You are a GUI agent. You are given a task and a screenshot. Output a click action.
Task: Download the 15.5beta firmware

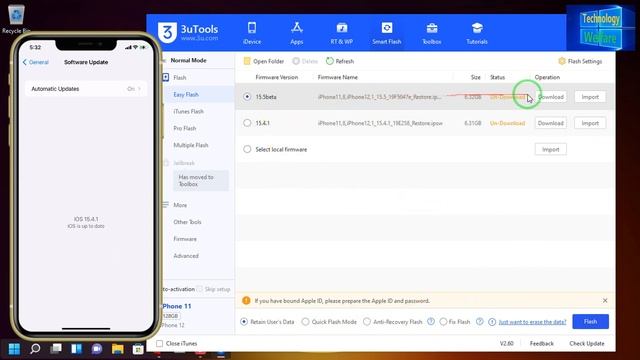click(550, 97)
